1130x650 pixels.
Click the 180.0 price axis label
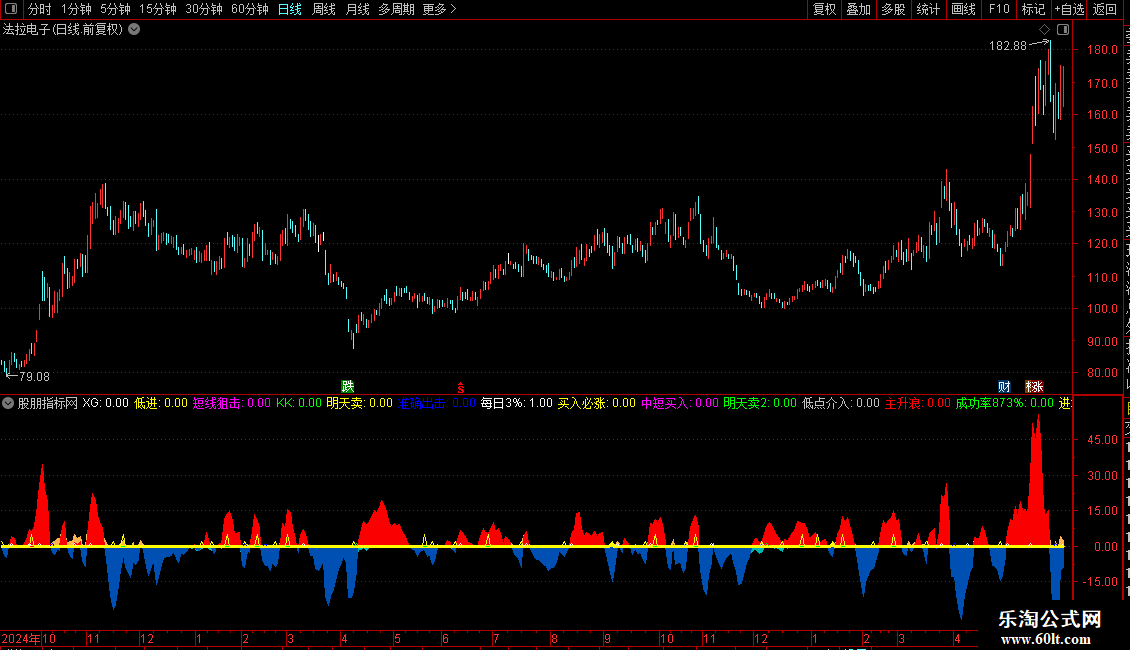pos(1103,50)
